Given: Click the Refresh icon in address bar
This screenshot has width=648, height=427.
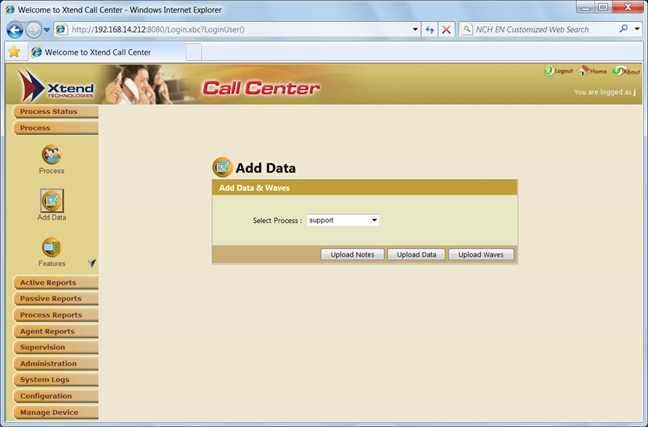Looking at the screenshot, I should 429,30.
